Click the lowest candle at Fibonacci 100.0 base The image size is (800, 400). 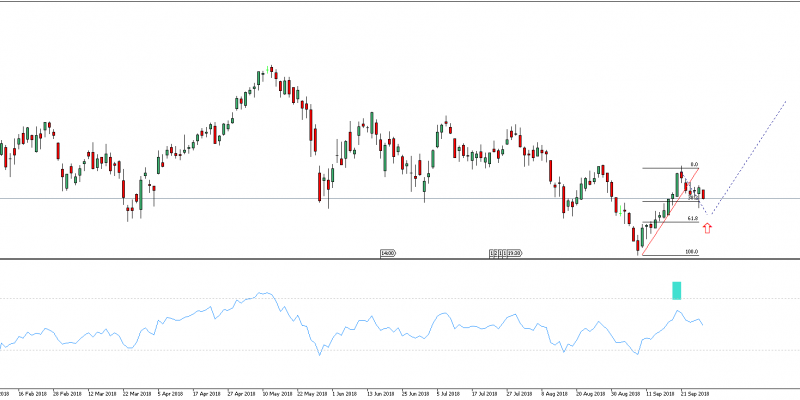[634, 240]
